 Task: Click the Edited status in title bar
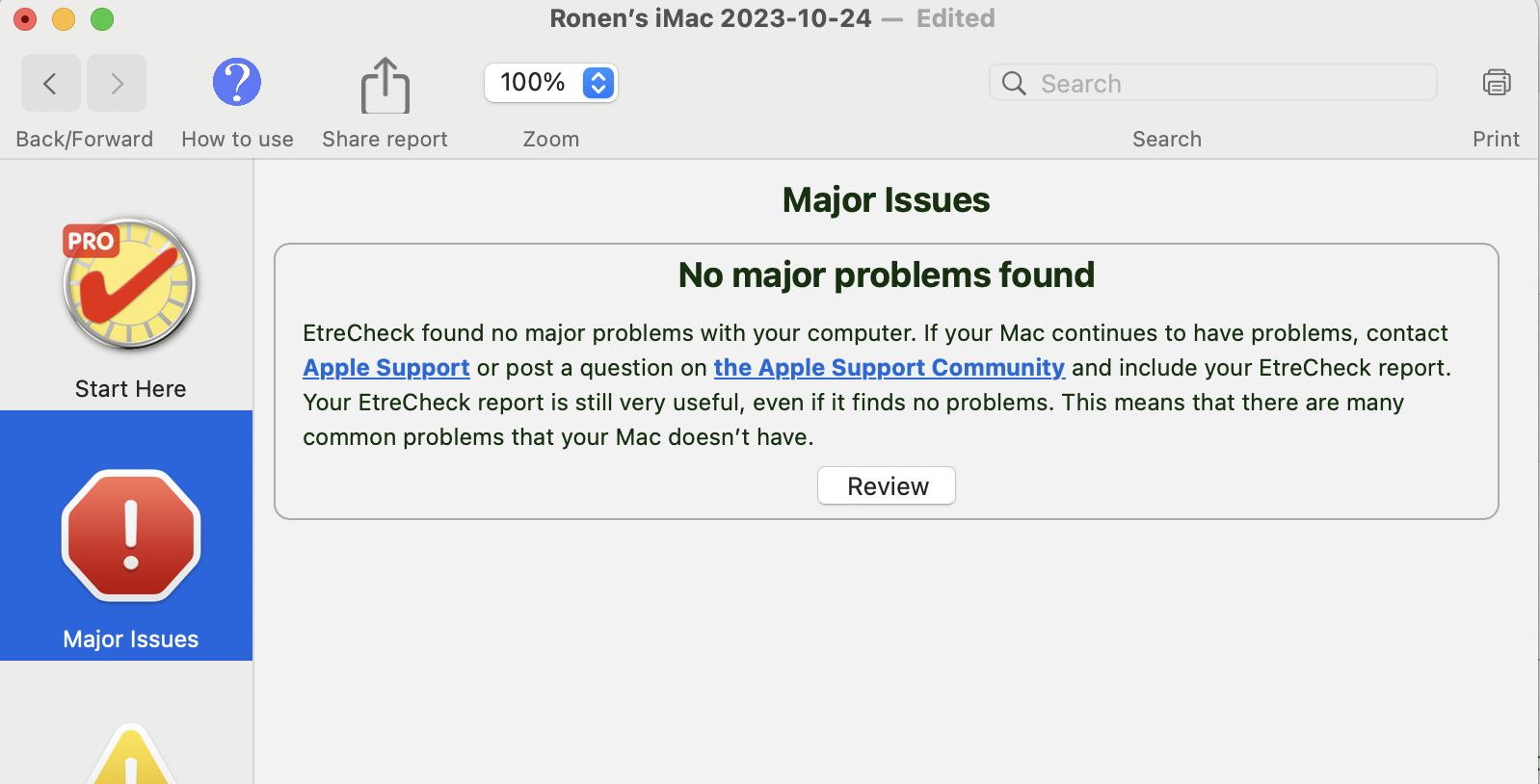955,18
